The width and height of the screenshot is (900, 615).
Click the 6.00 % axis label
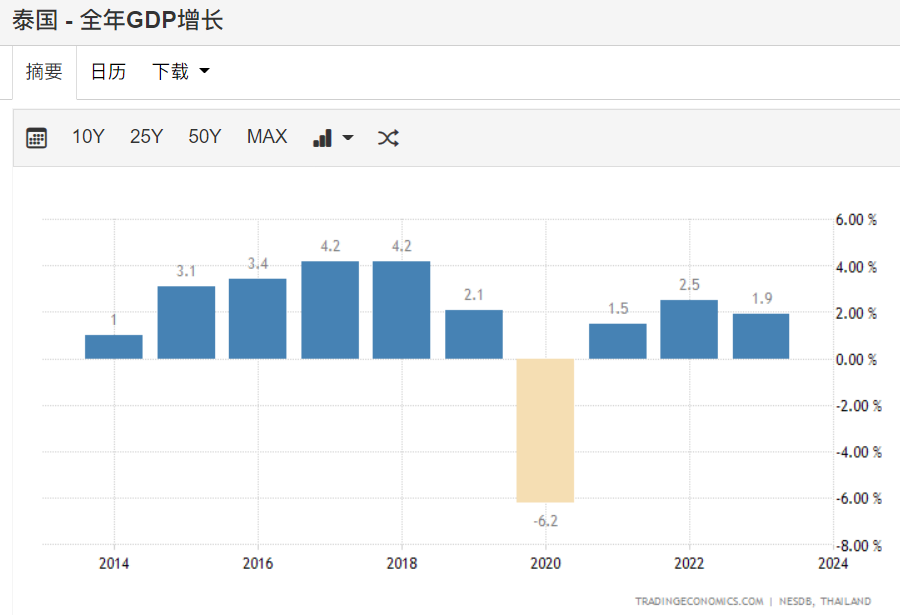[x=856, y=220]
